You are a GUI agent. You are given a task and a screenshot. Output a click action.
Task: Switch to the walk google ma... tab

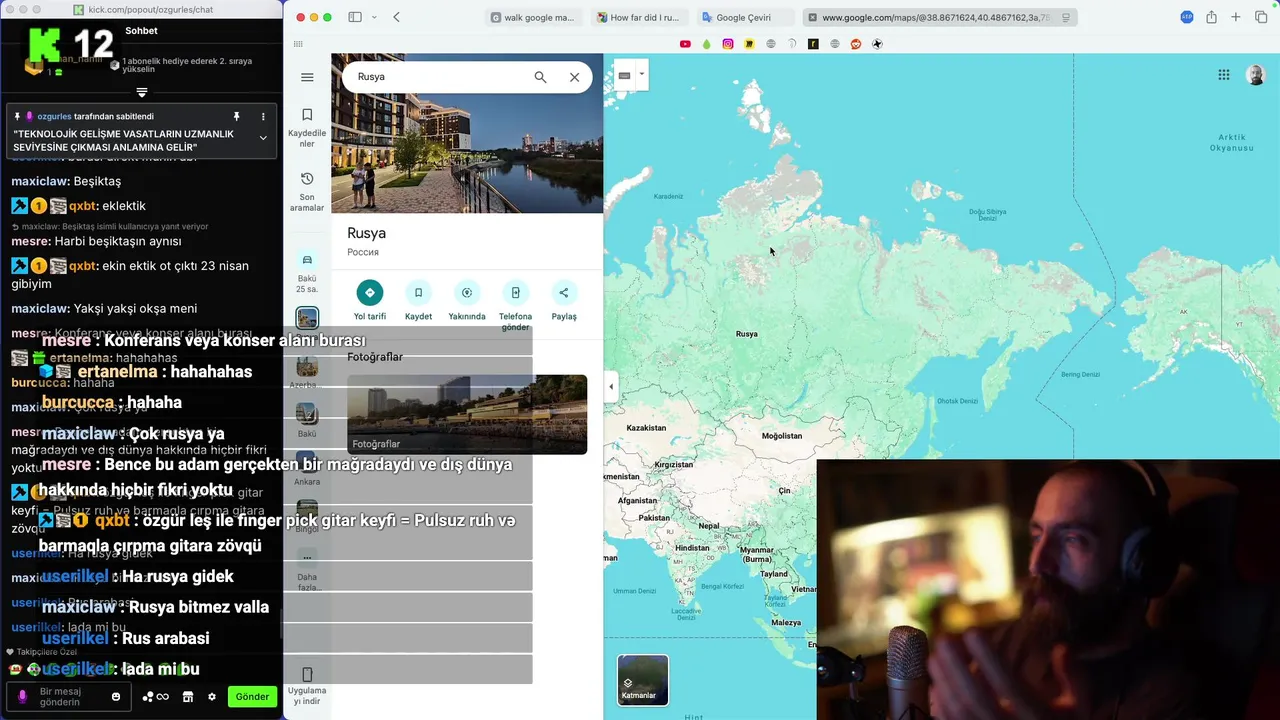tap(536, 17)
